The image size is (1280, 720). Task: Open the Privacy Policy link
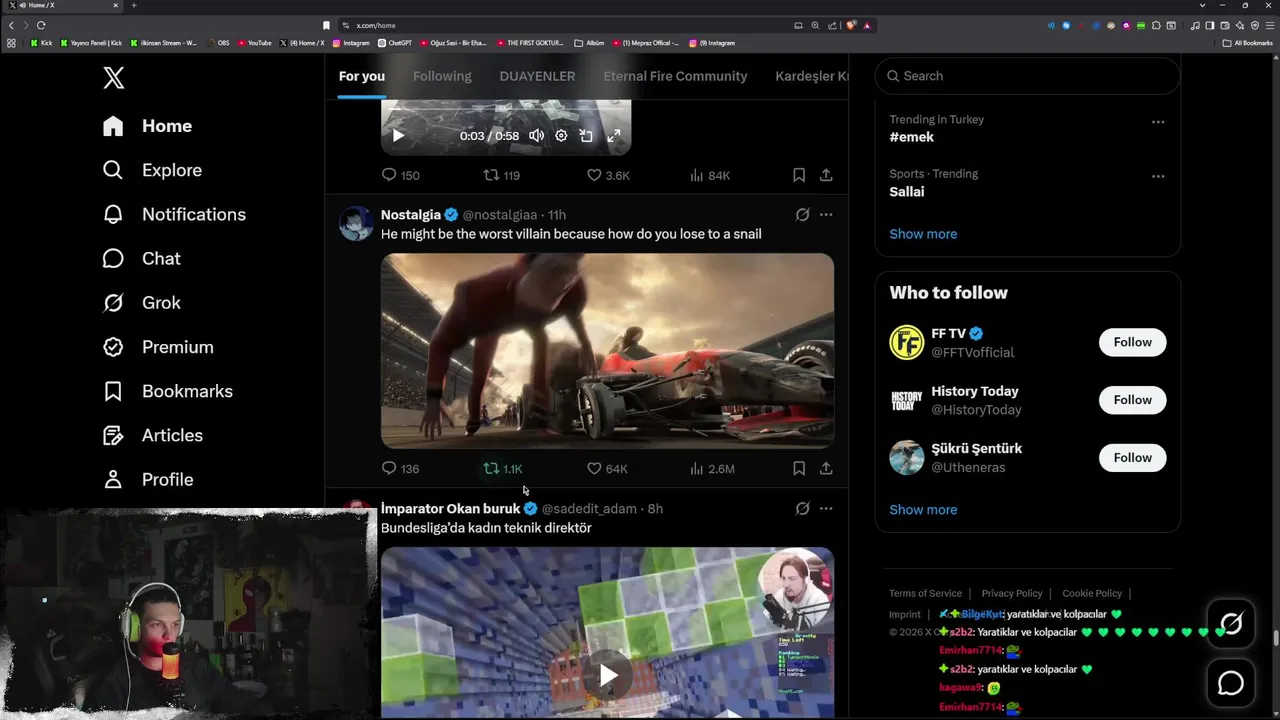pos(1012,593)
